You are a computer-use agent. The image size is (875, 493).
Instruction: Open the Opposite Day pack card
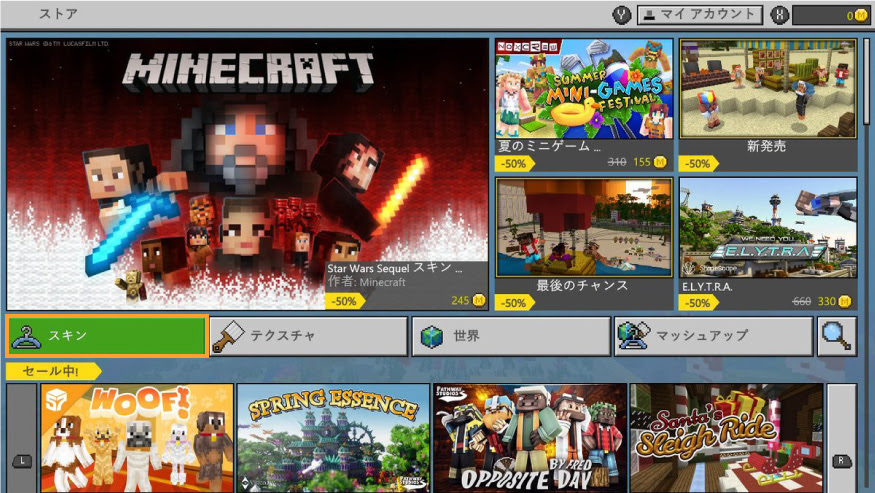(530, 438)
